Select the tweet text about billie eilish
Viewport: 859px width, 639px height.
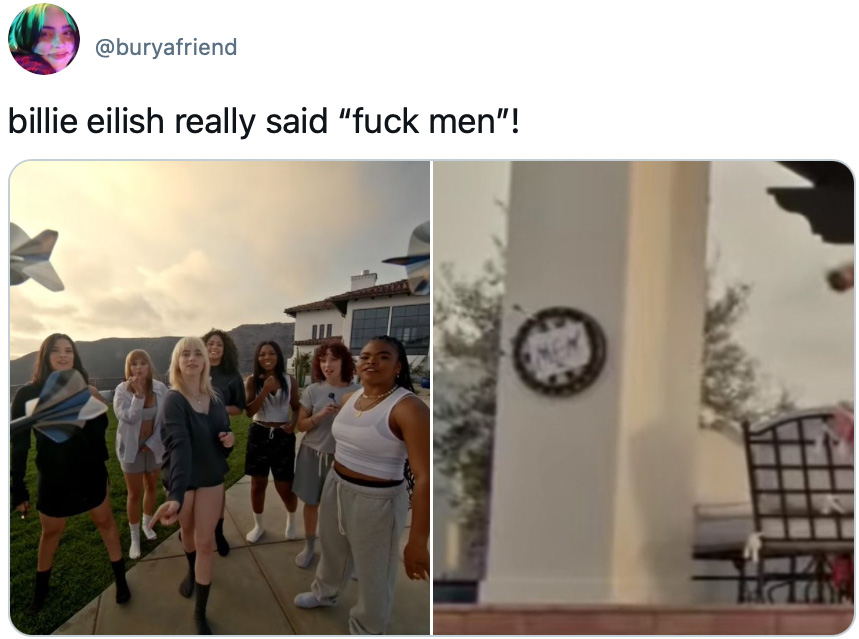coord(264,121)
